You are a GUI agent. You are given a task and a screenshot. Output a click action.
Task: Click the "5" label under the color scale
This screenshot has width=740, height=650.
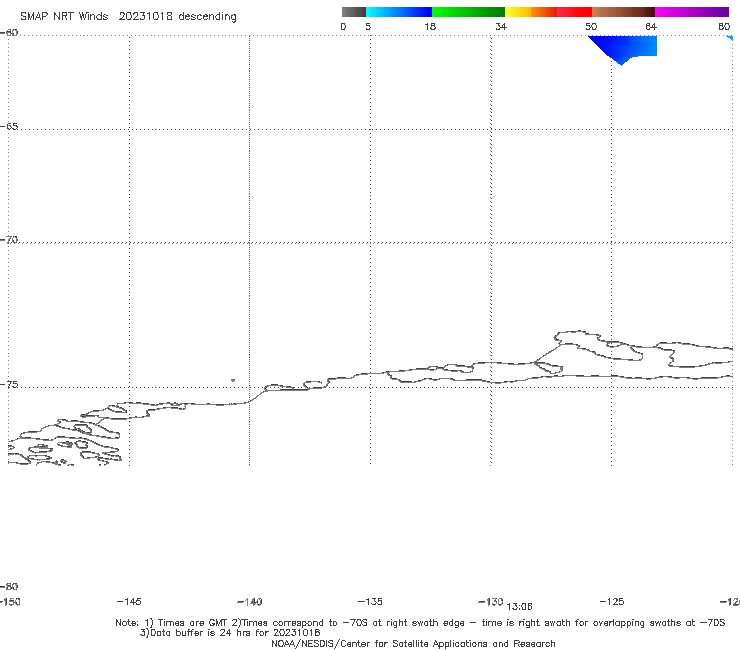(368, 26)
